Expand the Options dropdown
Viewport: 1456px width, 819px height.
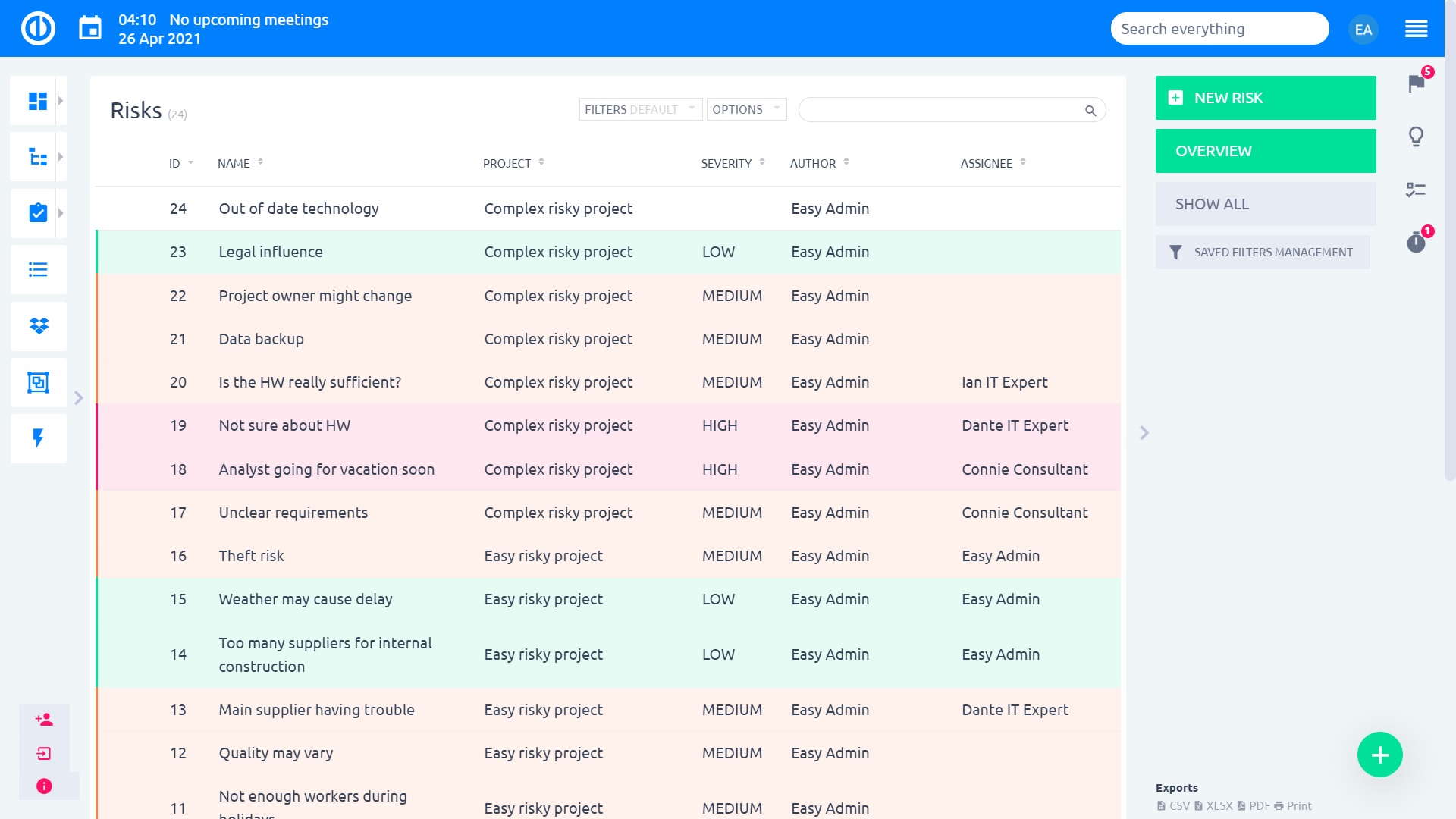(746, 109)
